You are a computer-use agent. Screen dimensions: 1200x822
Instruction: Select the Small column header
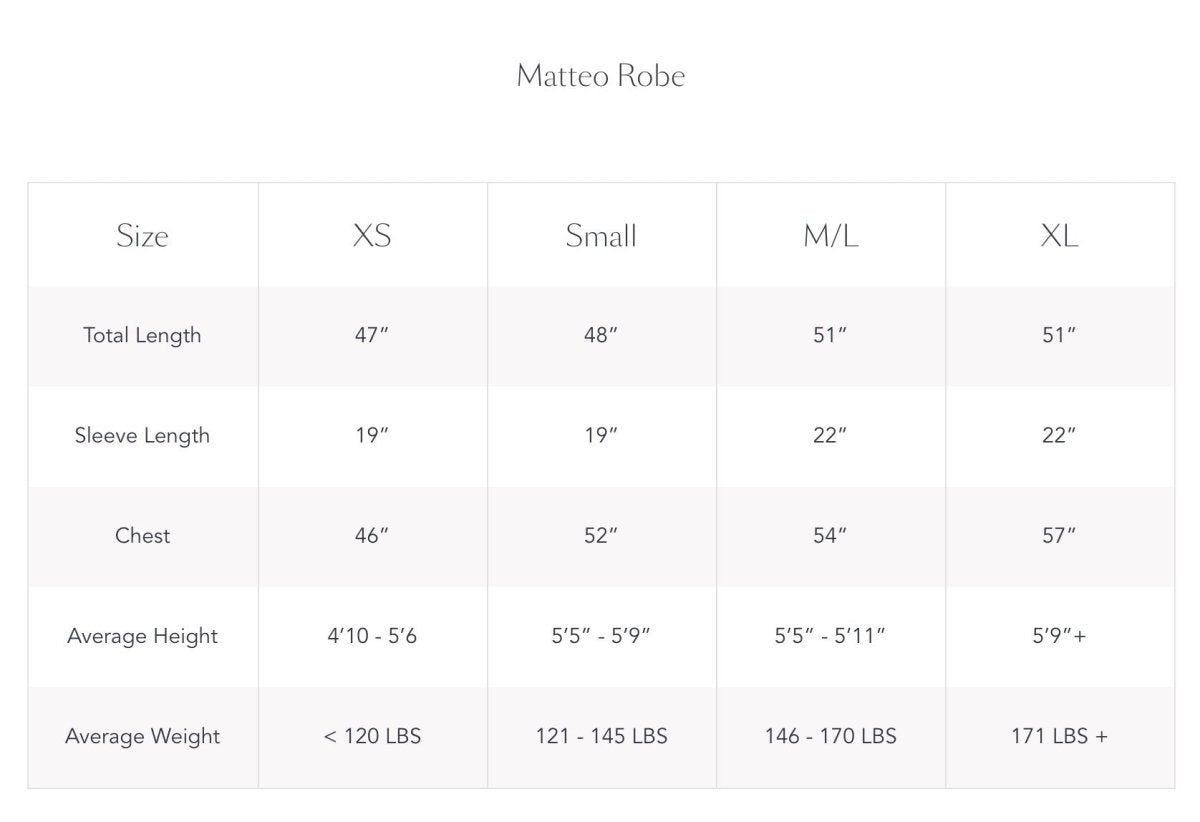click(601, 236)
